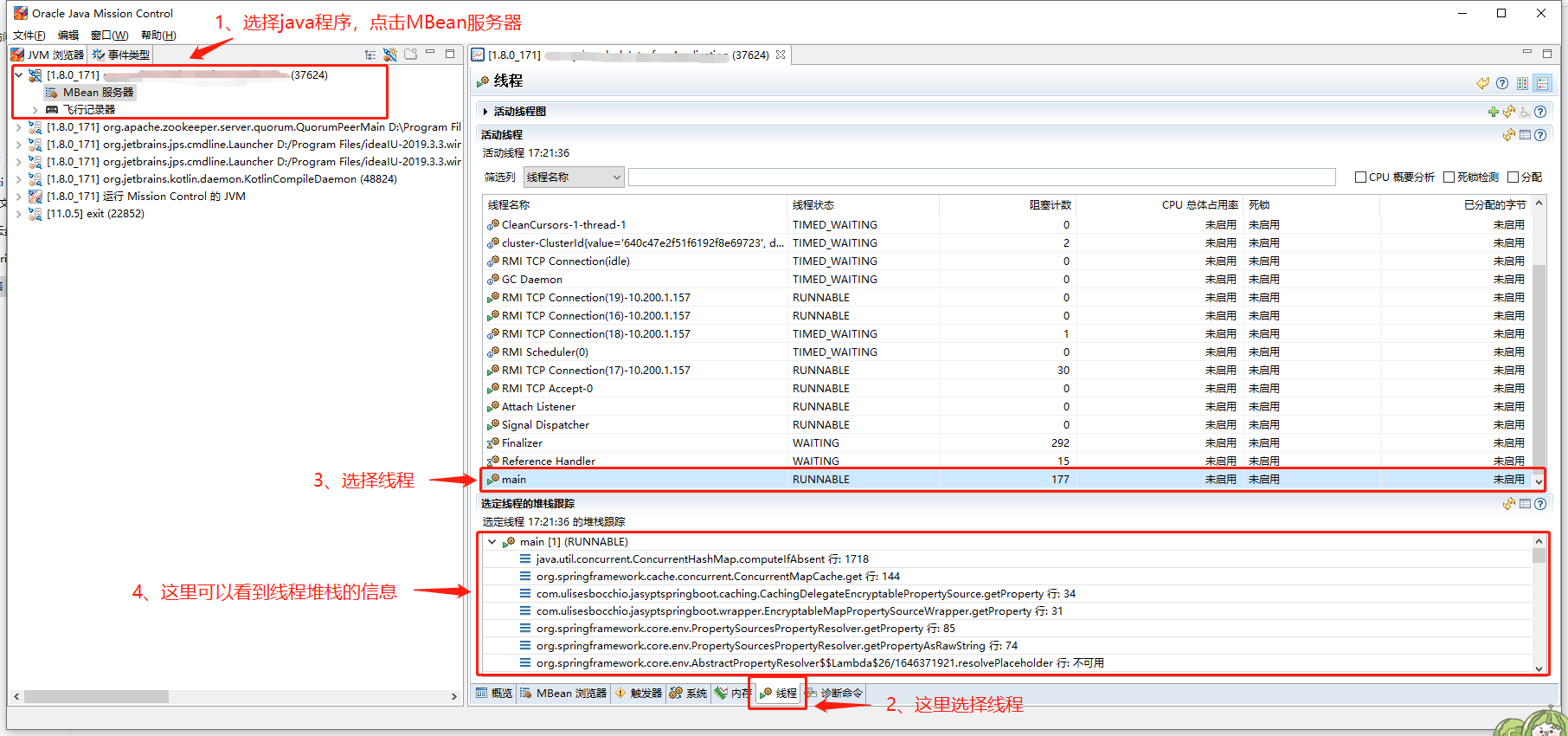The width and height of the screenshot is (1568, 736).
Task: Click the JVM icon of the exit (22852) row
Action: point(35,214)
